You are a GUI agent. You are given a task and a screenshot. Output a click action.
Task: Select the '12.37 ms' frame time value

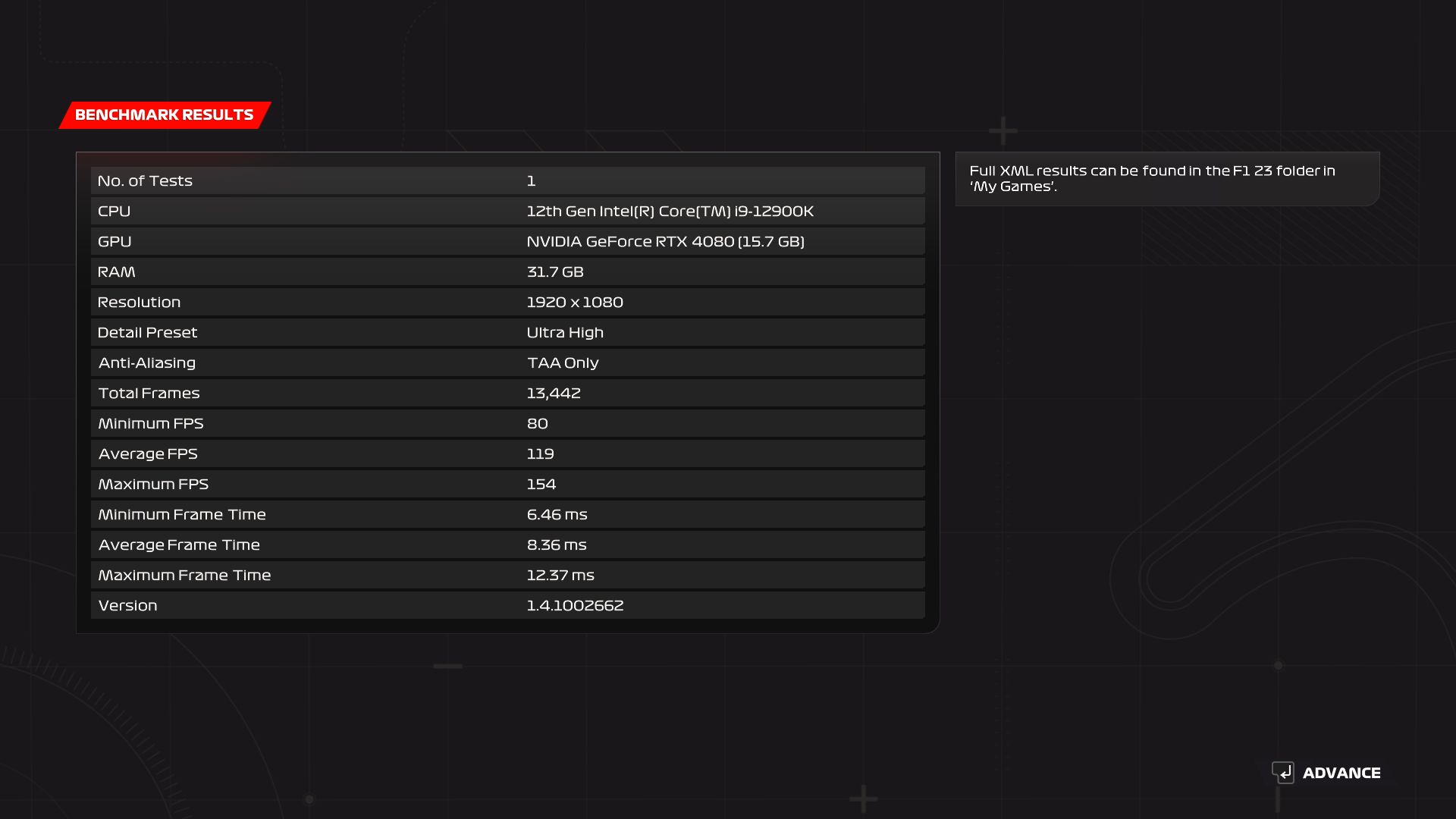point(560,575)
